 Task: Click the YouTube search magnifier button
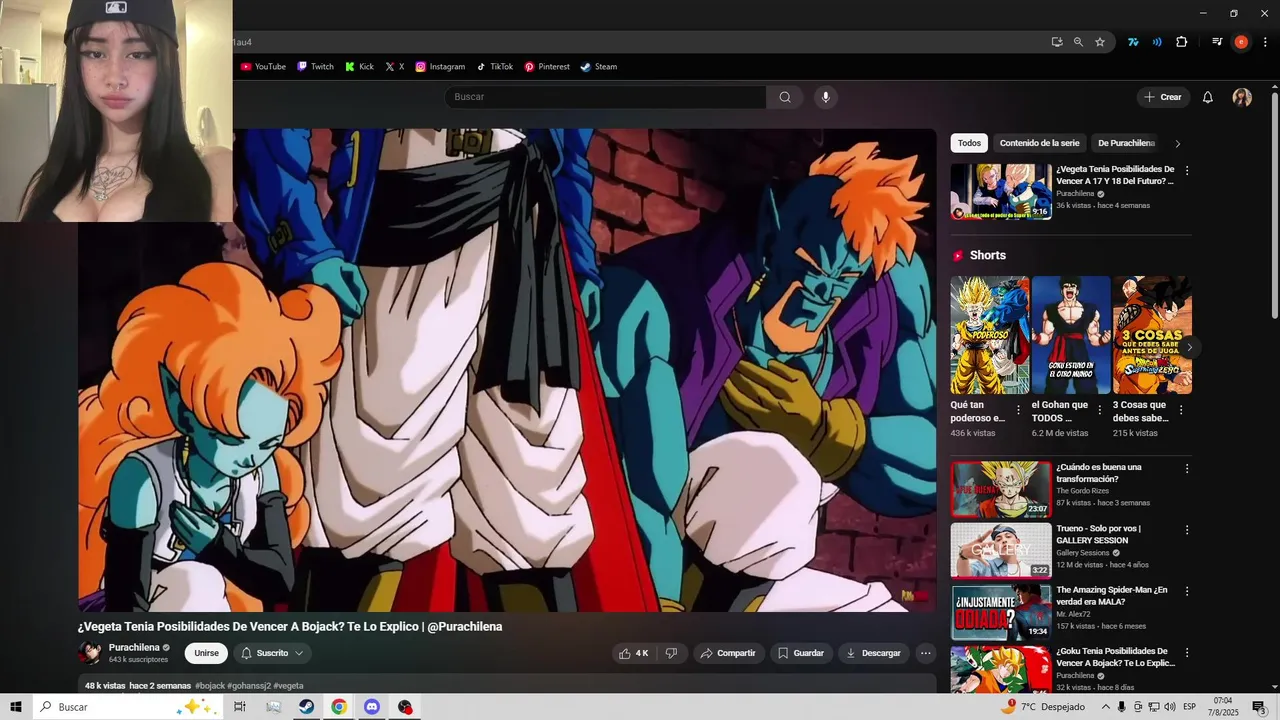785,97
